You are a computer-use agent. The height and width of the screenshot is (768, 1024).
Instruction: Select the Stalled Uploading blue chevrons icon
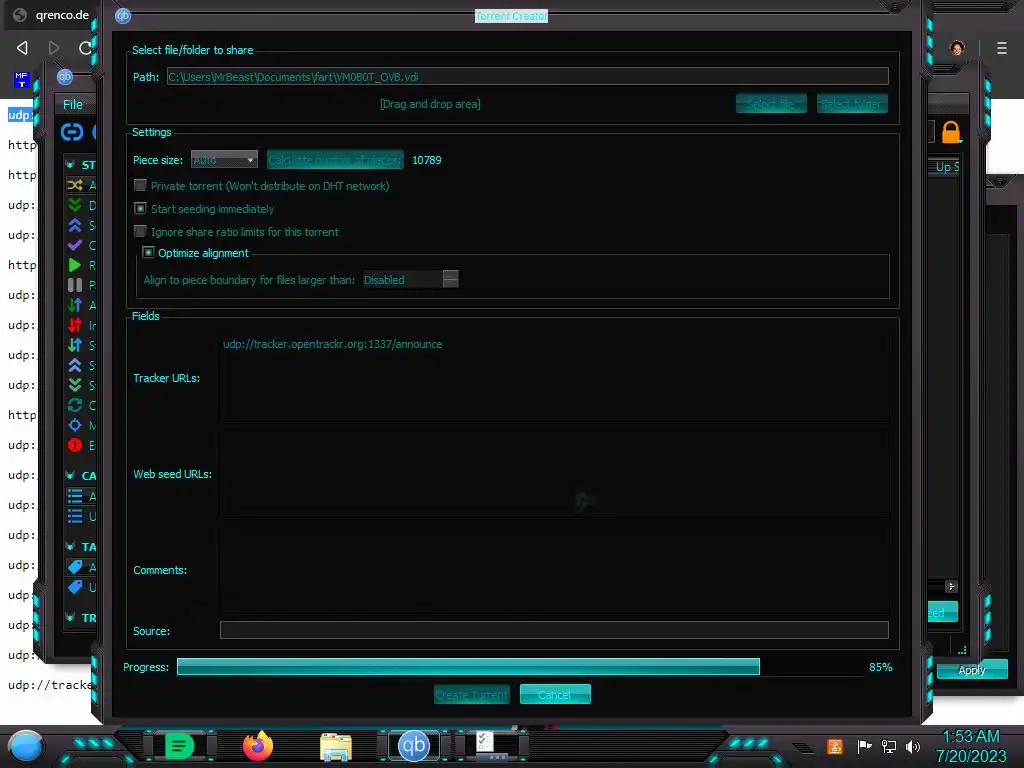point(74,365)
